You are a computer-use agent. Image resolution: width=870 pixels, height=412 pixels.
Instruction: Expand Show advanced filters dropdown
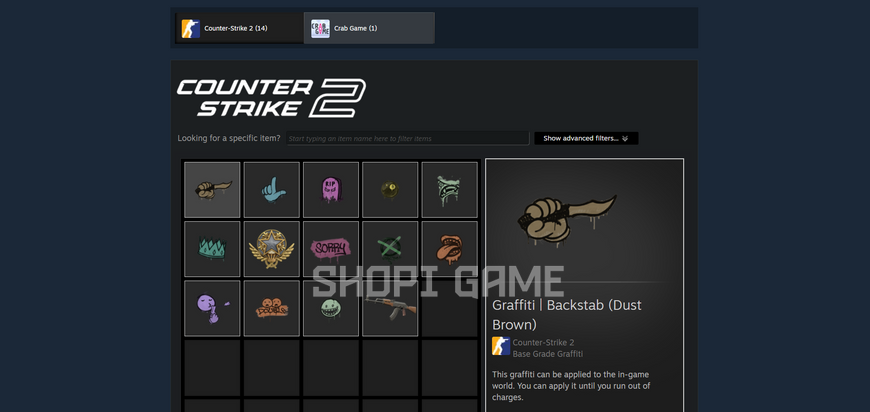[586, 138]
